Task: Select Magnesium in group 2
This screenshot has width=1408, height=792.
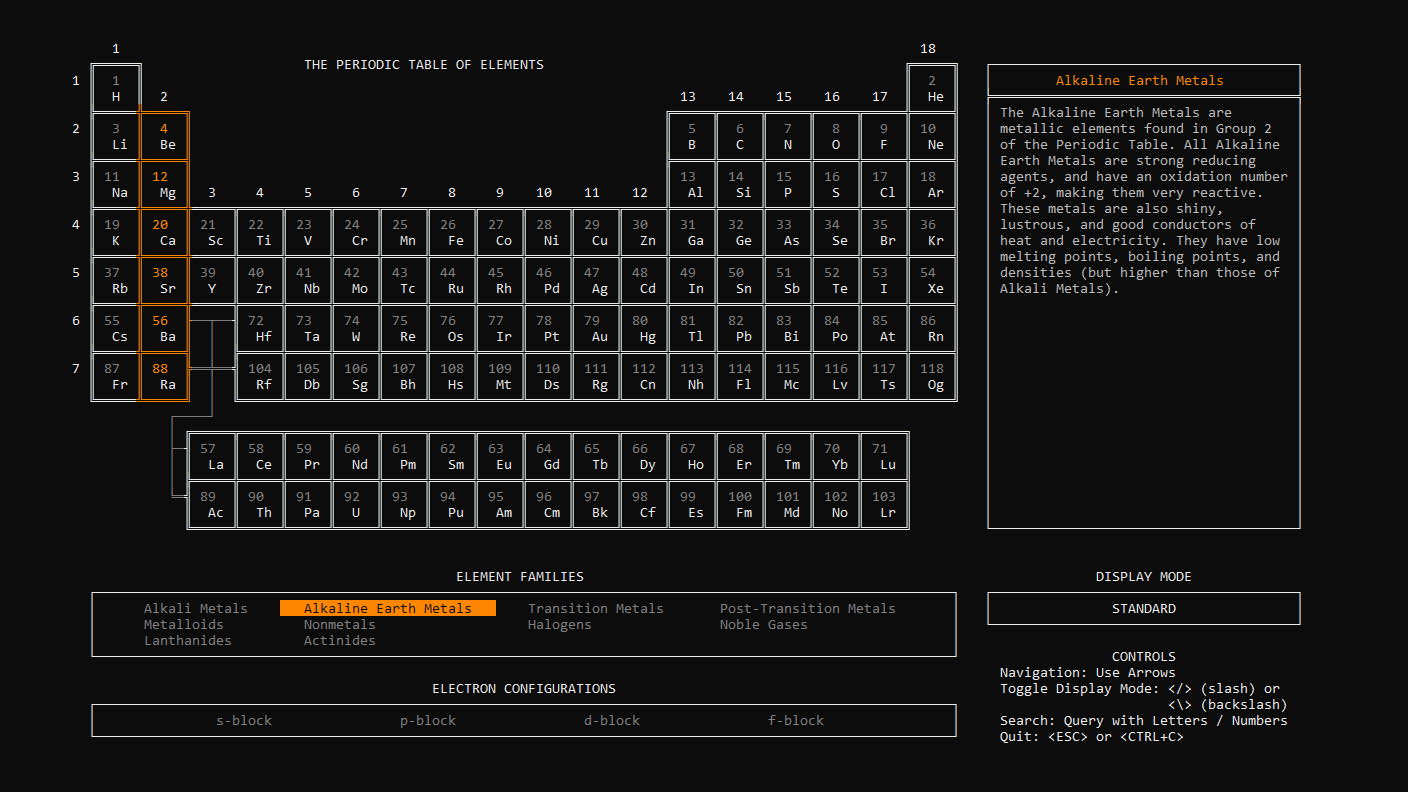Action: click(164, 184)
